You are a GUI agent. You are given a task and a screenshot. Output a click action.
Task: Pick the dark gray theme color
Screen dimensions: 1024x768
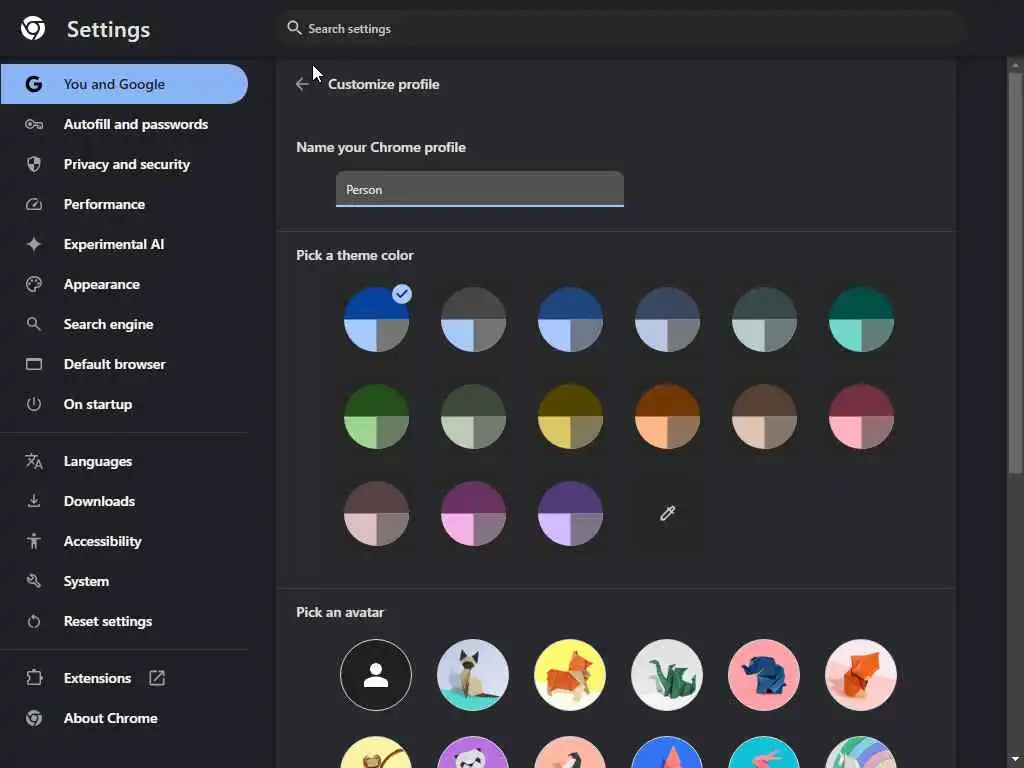(x=473, y=319)
